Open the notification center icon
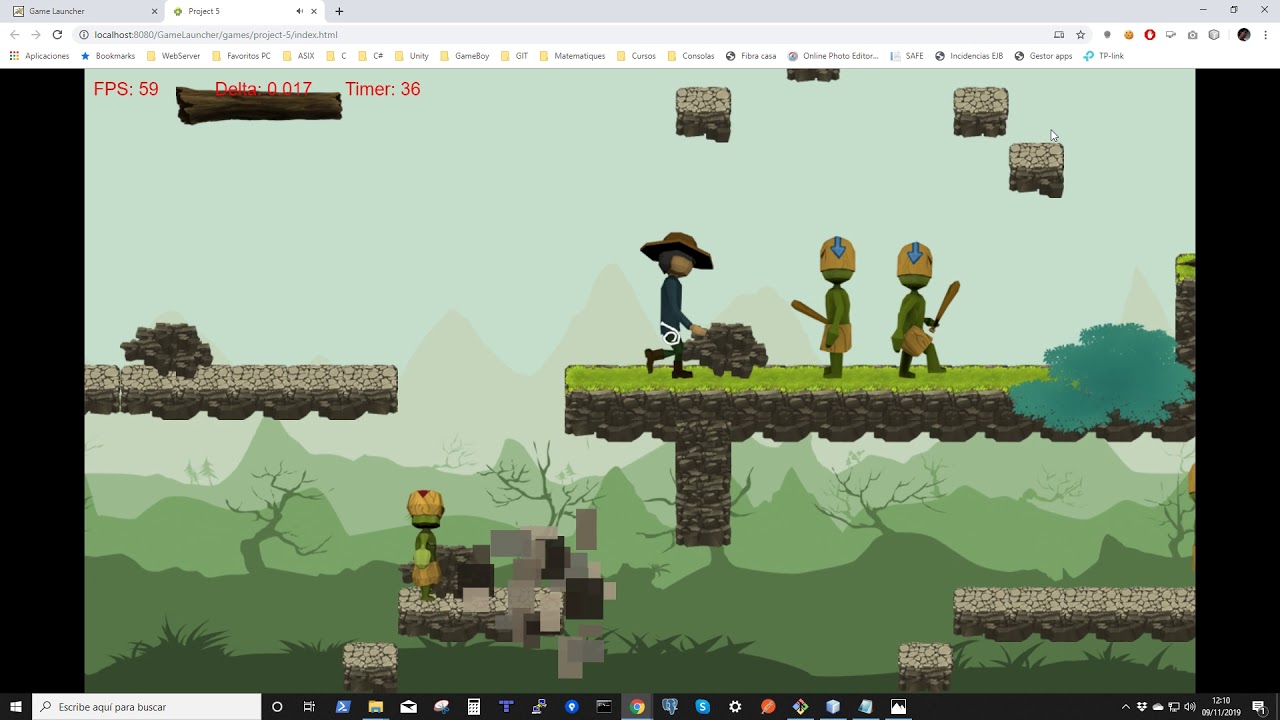This screenshot has height=720, width=1280. (1259, 707)
